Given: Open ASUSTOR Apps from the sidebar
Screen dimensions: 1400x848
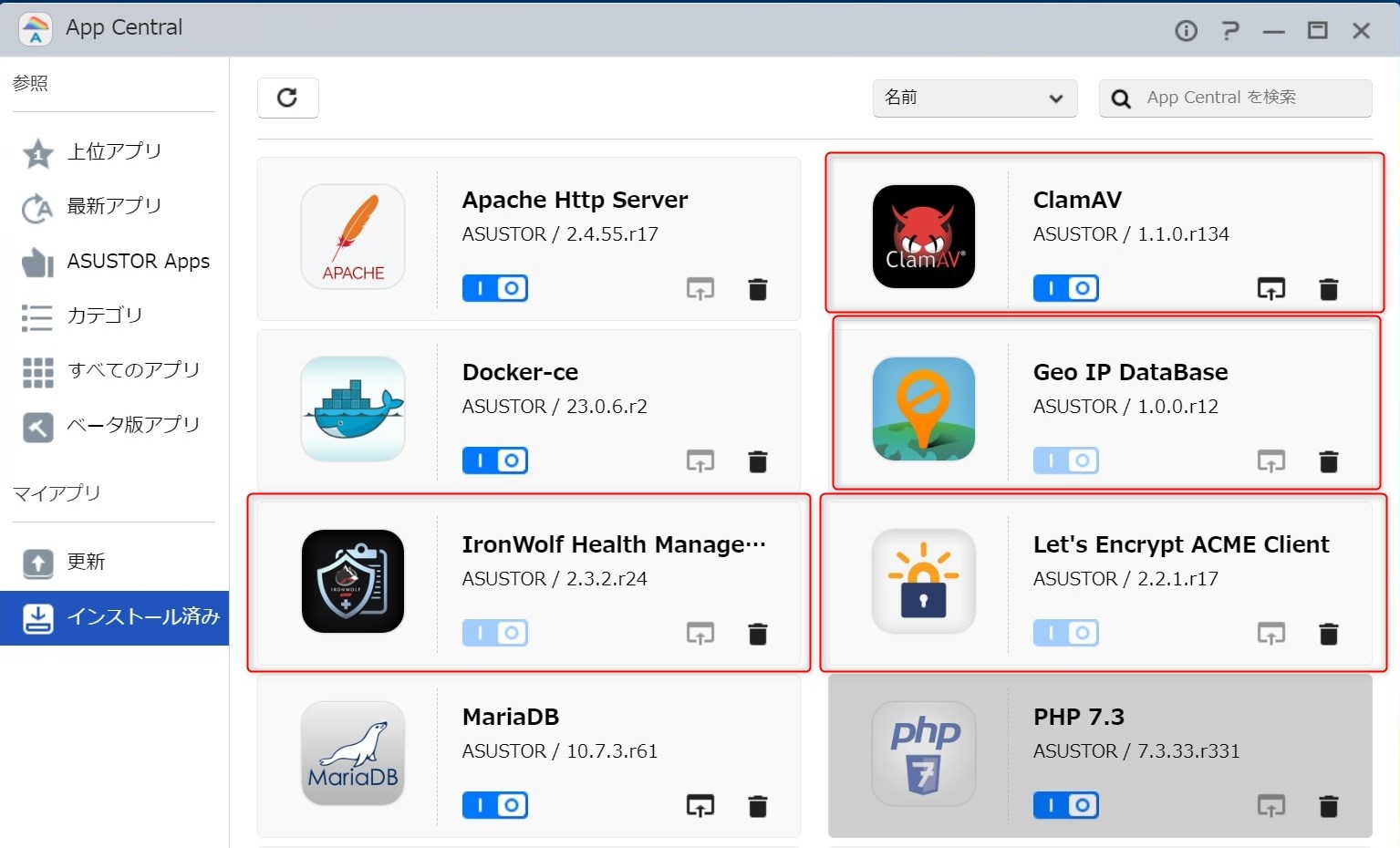Looking at the screenshot, I should [x=138, y=262].
